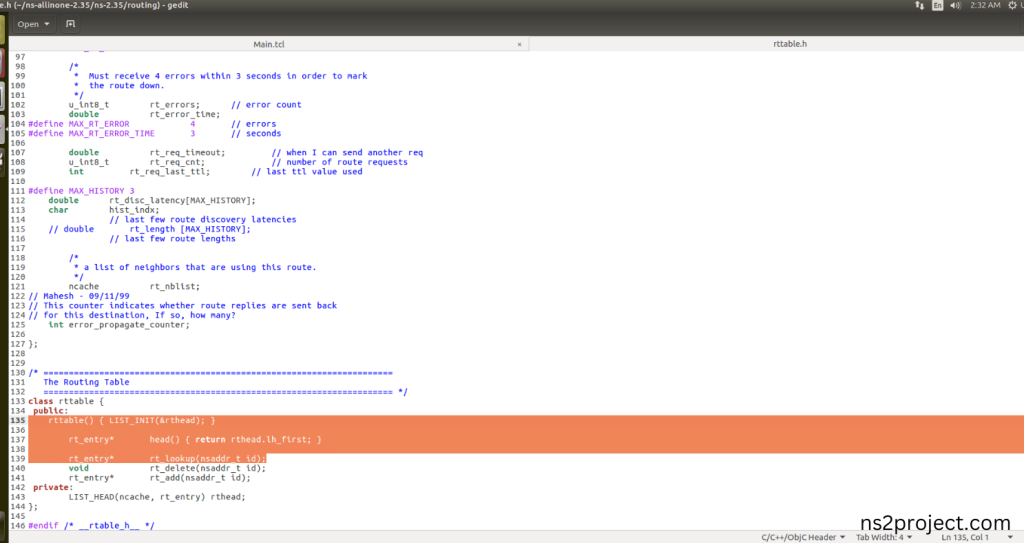This screenshot has height=543, width=1024.
Task: Click '#define MAX_RT_ERROR_TIME' directive
Action: (91, 133)
